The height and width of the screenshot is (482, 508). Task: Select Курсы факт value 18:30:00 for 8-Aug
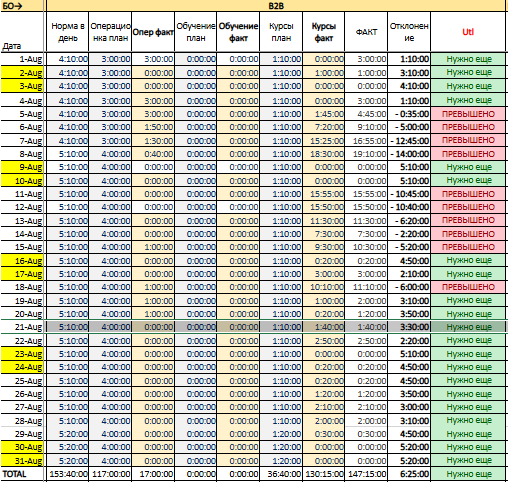(324, 154)
